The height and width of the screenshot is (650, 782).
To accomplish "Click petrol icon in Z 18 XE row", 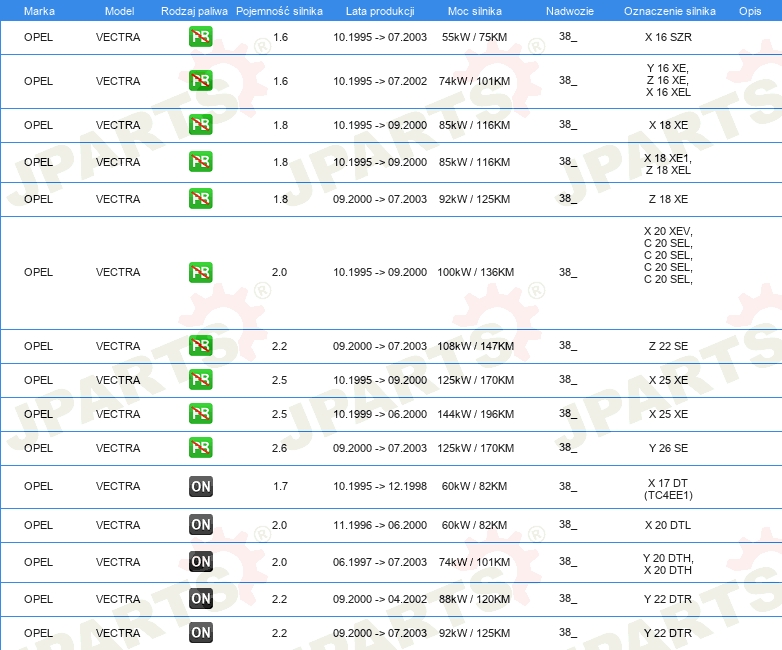I will point(200,199).
